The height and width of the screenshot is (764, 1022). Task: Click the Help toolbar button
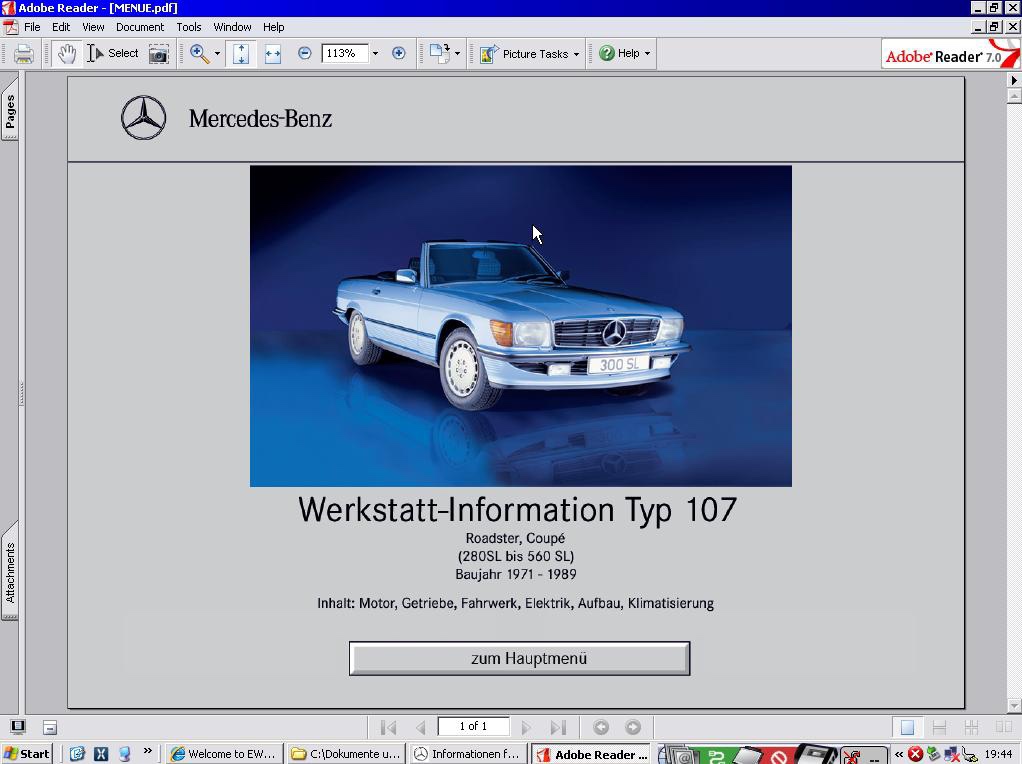(x=619, y=53)
